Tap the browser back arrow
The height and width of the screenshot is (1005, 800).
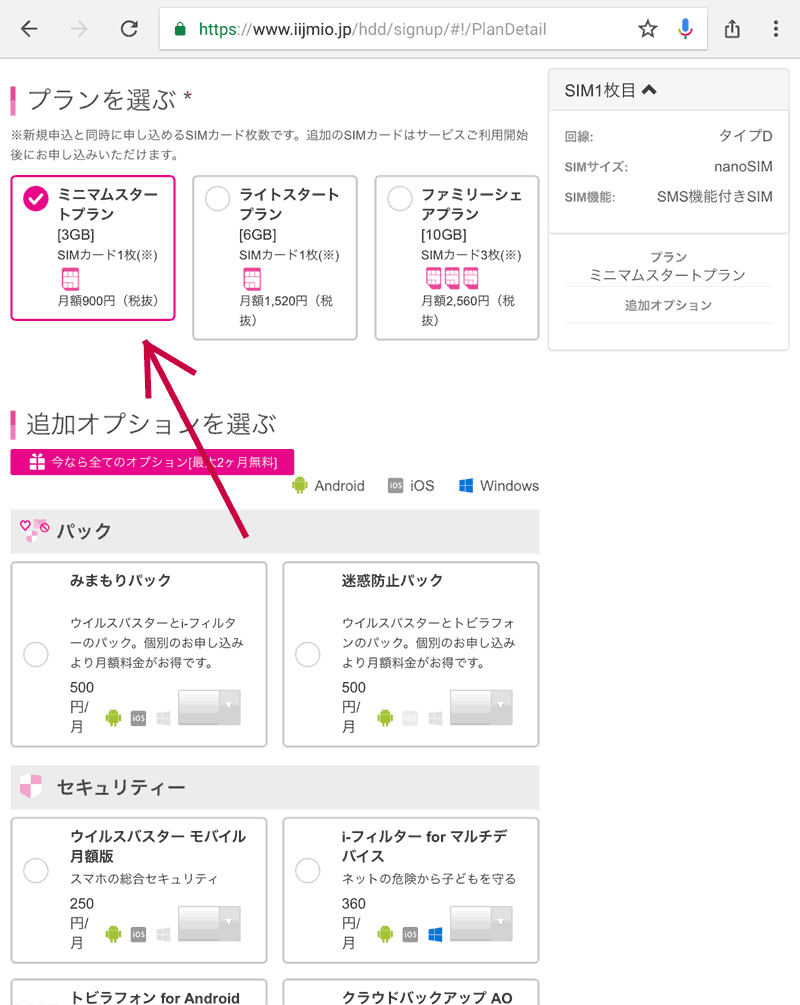[29, 29]
